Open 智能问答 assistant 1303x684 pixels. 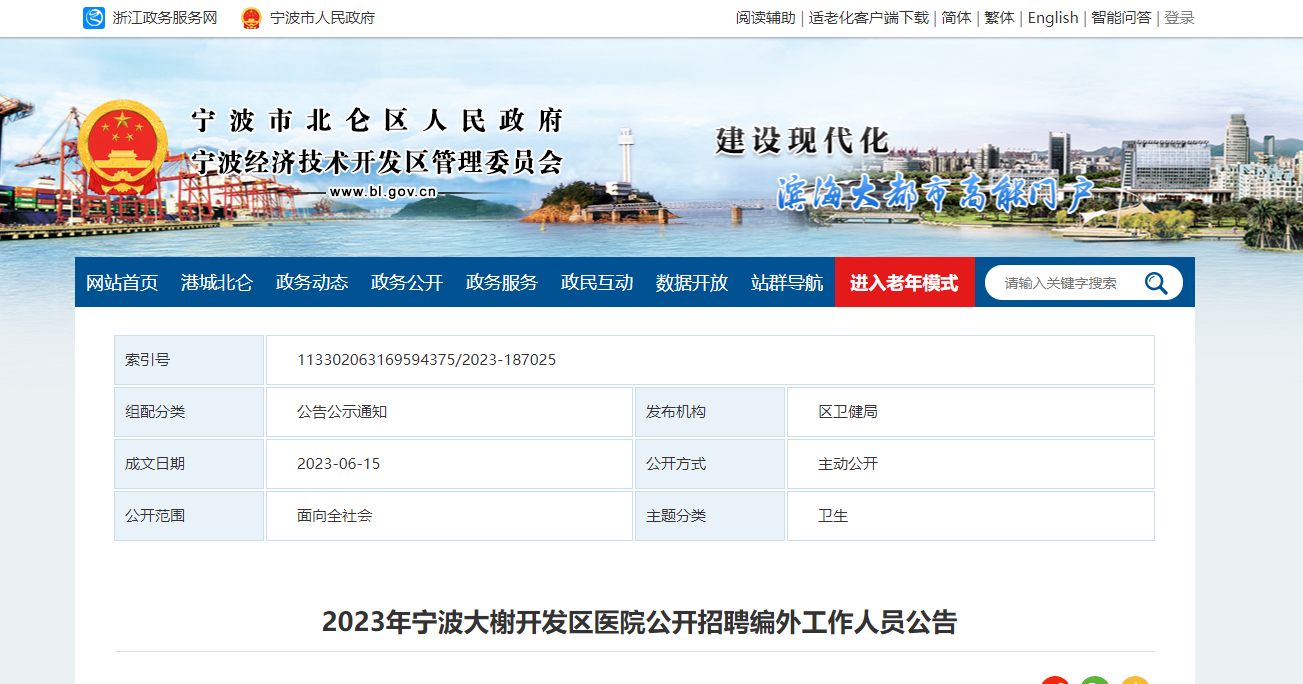(x=1121, y=18)
